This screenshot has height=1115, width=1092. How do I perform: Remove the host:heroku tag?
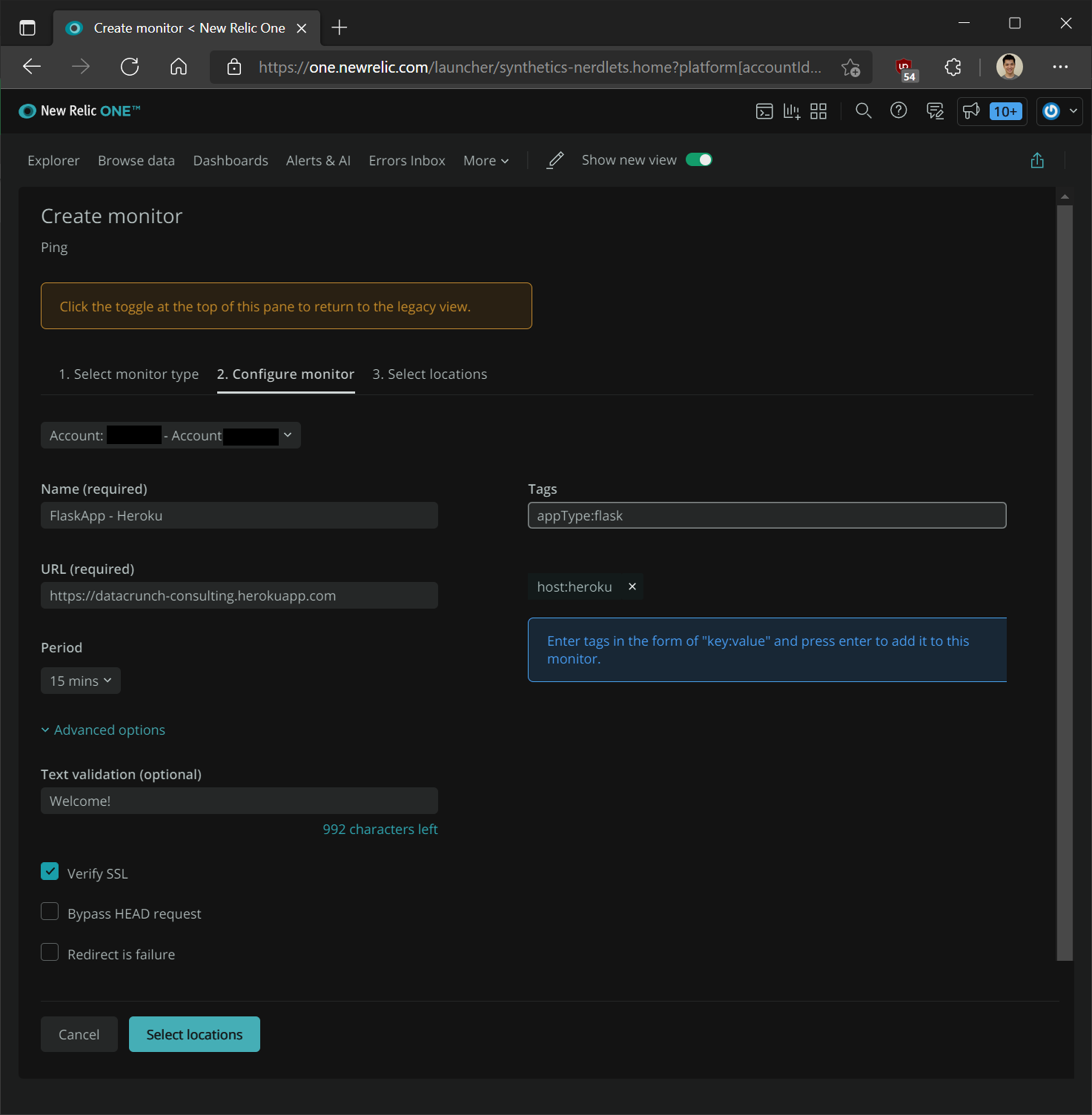tap(632, 586)
